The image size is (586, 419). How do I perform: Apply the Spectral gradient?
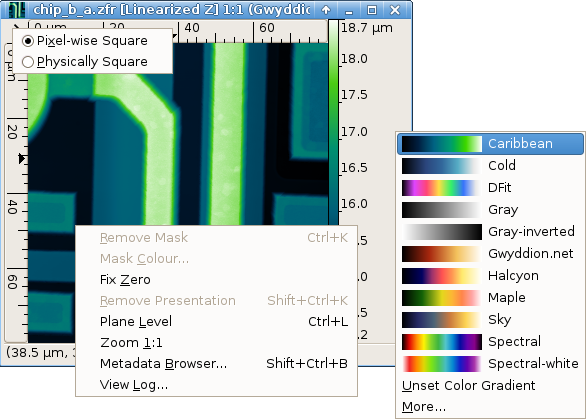(490, 342)
